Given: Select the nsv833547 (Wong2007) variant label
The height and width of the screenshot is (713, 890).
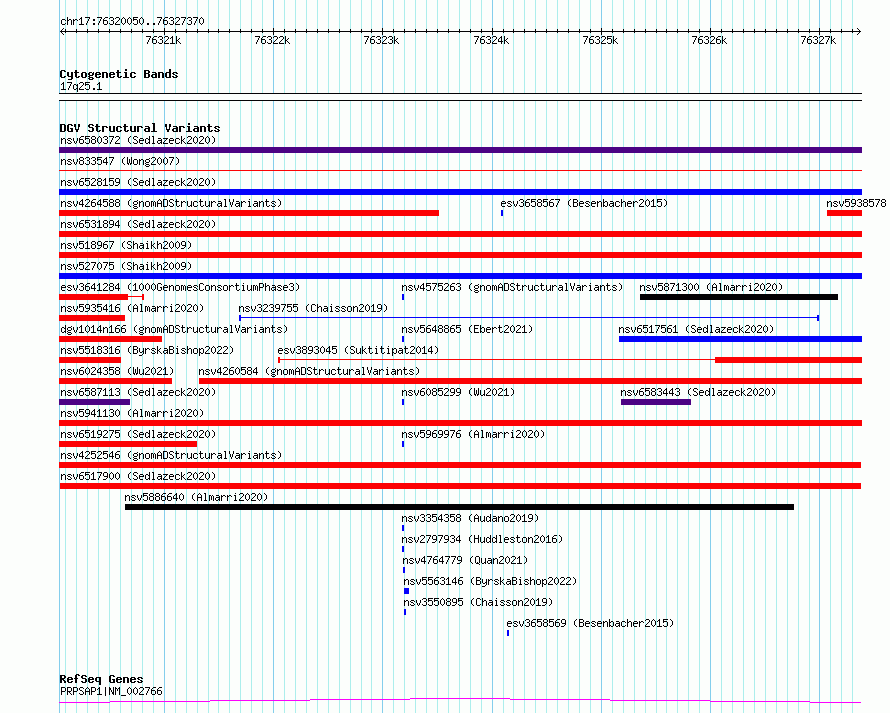Looking at the screenshot, I should point(120,161).
